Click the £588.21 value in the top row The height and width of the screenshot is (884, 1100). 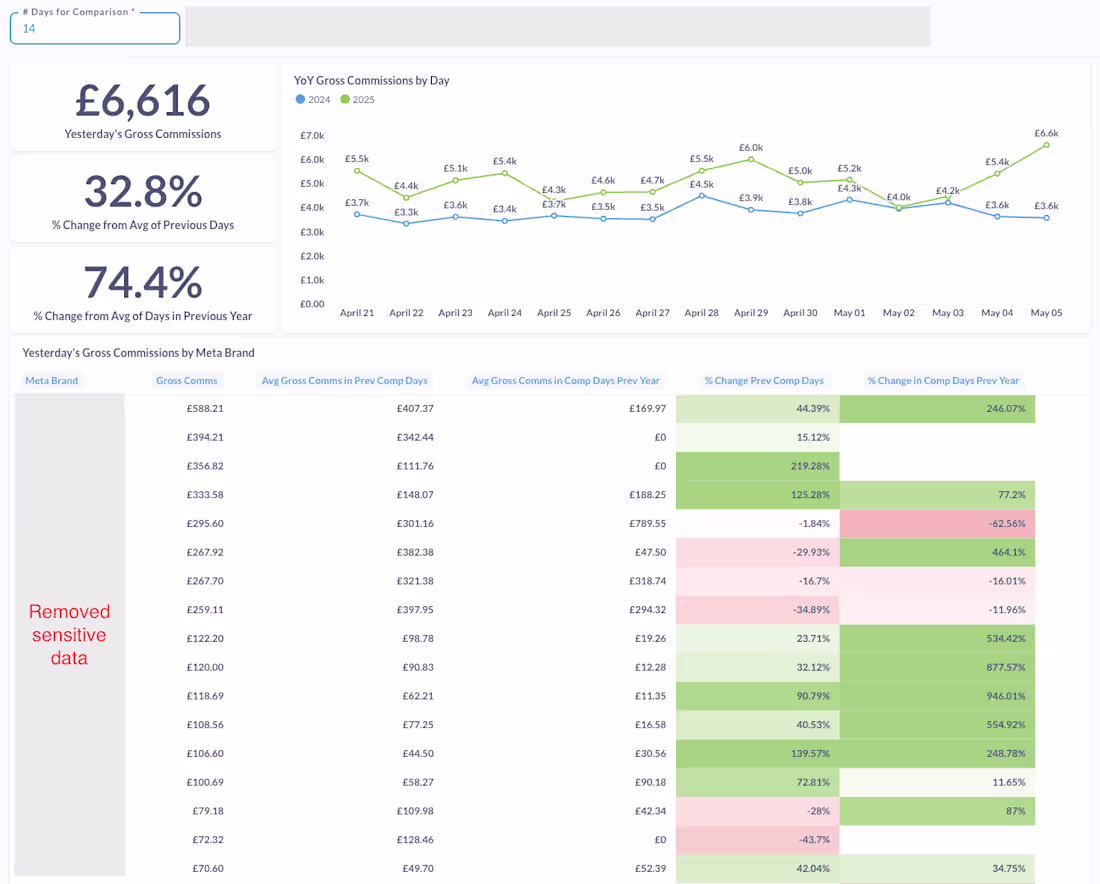206,408
